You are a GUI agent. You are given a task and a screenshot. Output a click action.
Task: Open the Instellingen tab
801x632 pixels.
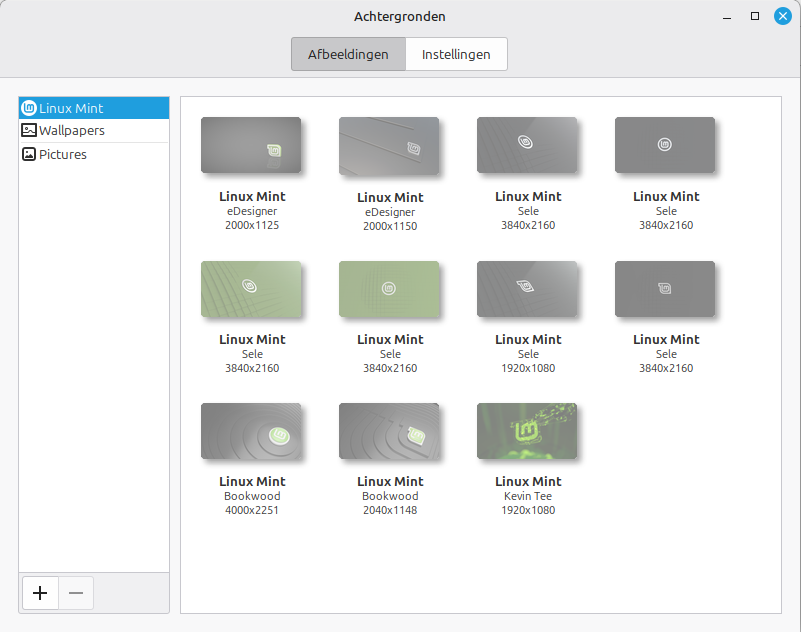coord(456,54)
